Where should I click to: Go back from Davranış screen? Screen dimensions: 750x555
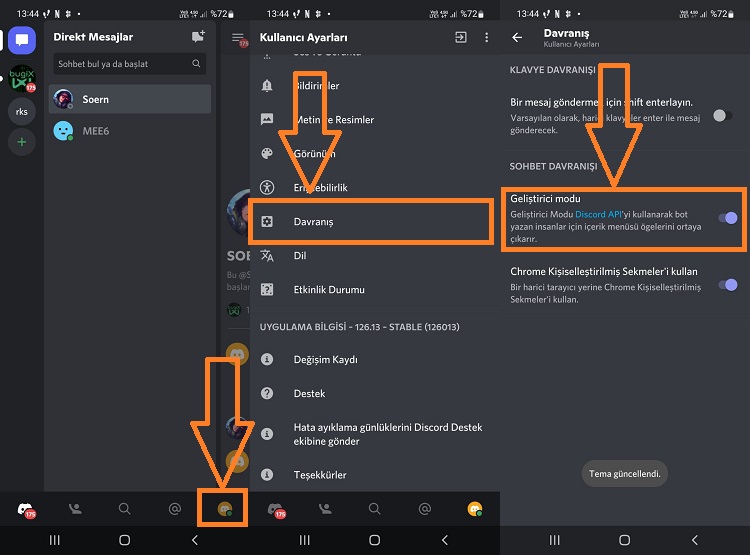click(x=517, y=37)
